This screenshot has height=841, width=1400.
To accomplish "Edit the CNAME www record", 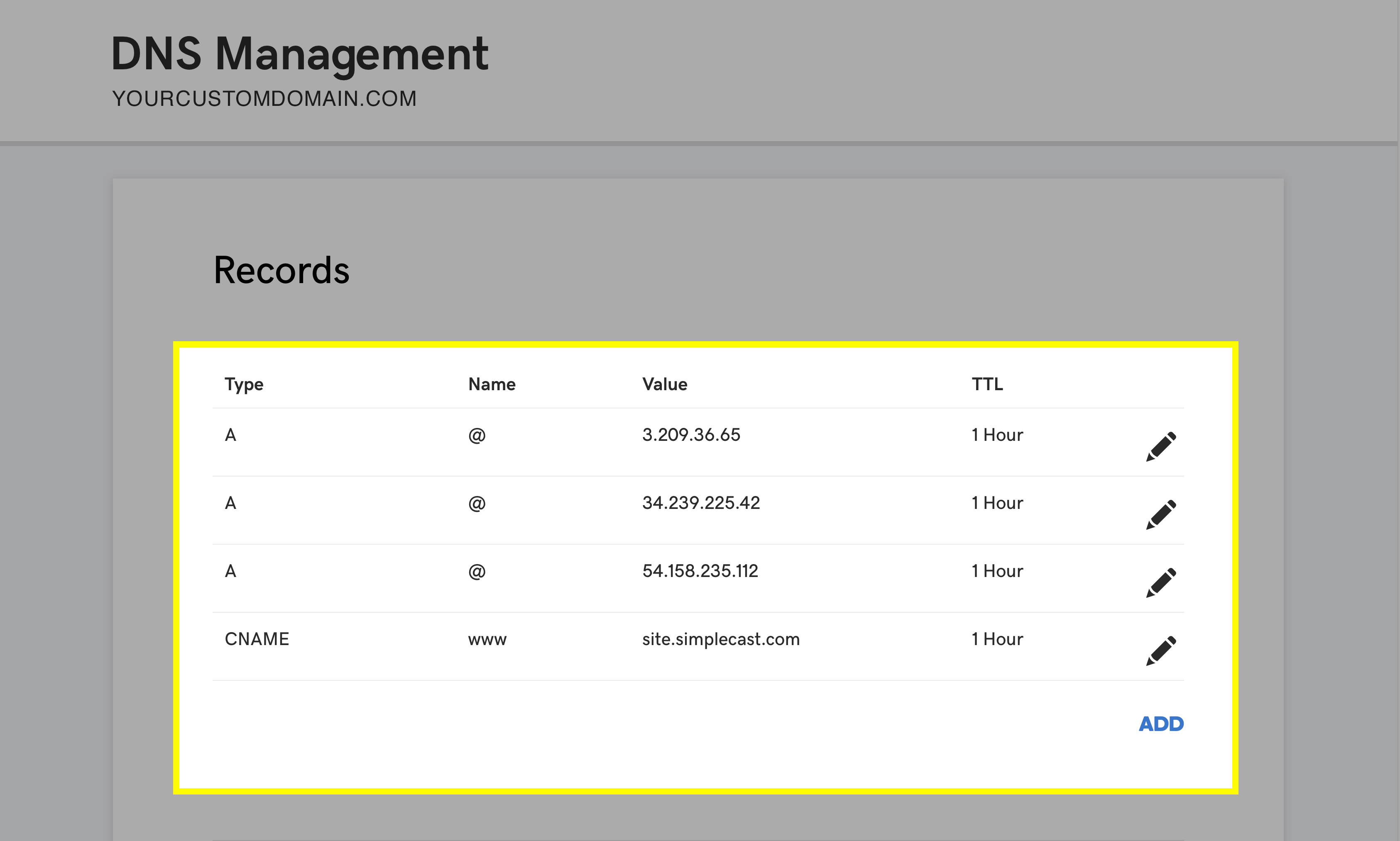I will click(1161, 650).
